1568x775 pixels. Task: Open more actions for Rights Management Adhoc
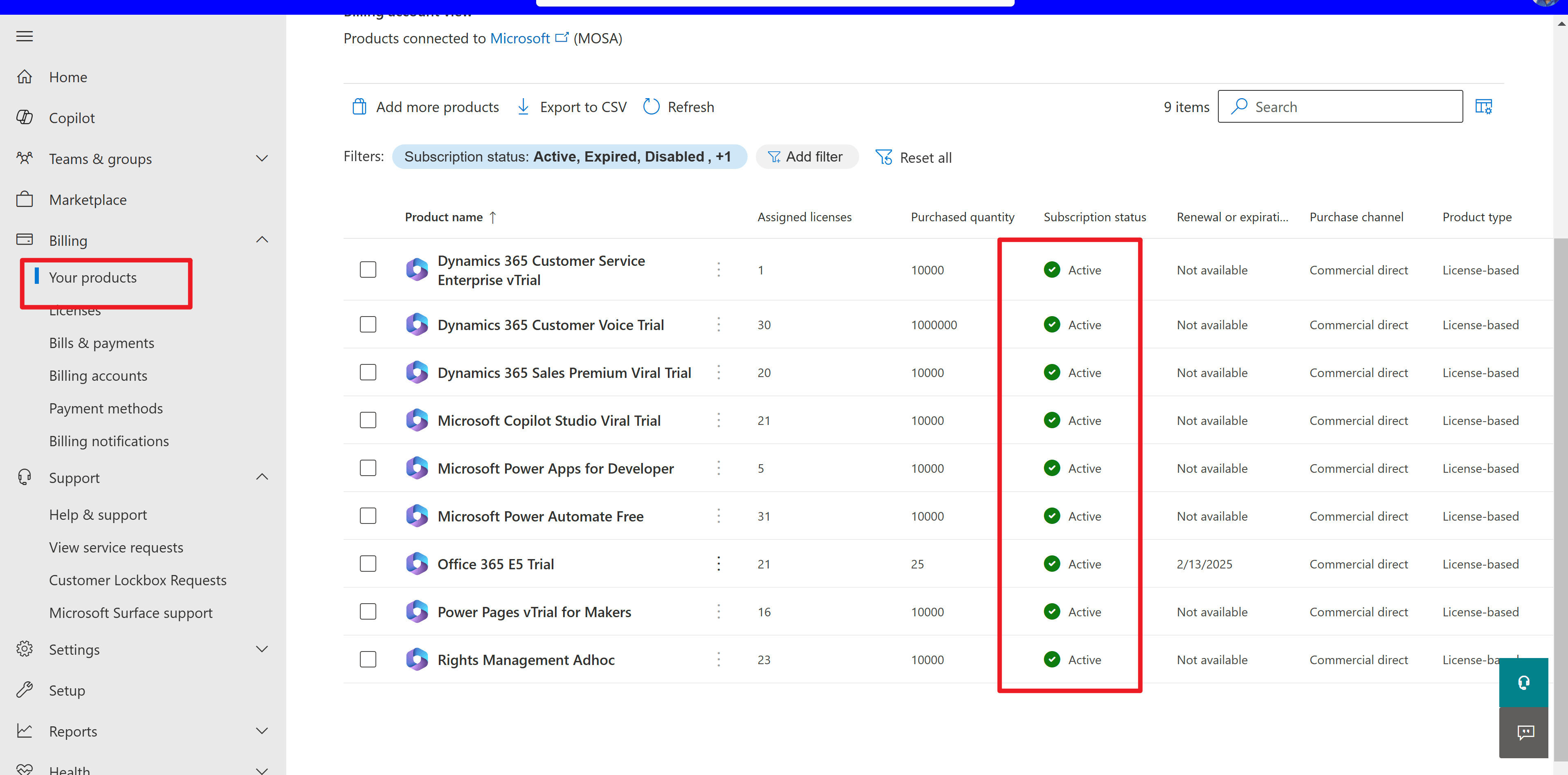click(718, 659)
